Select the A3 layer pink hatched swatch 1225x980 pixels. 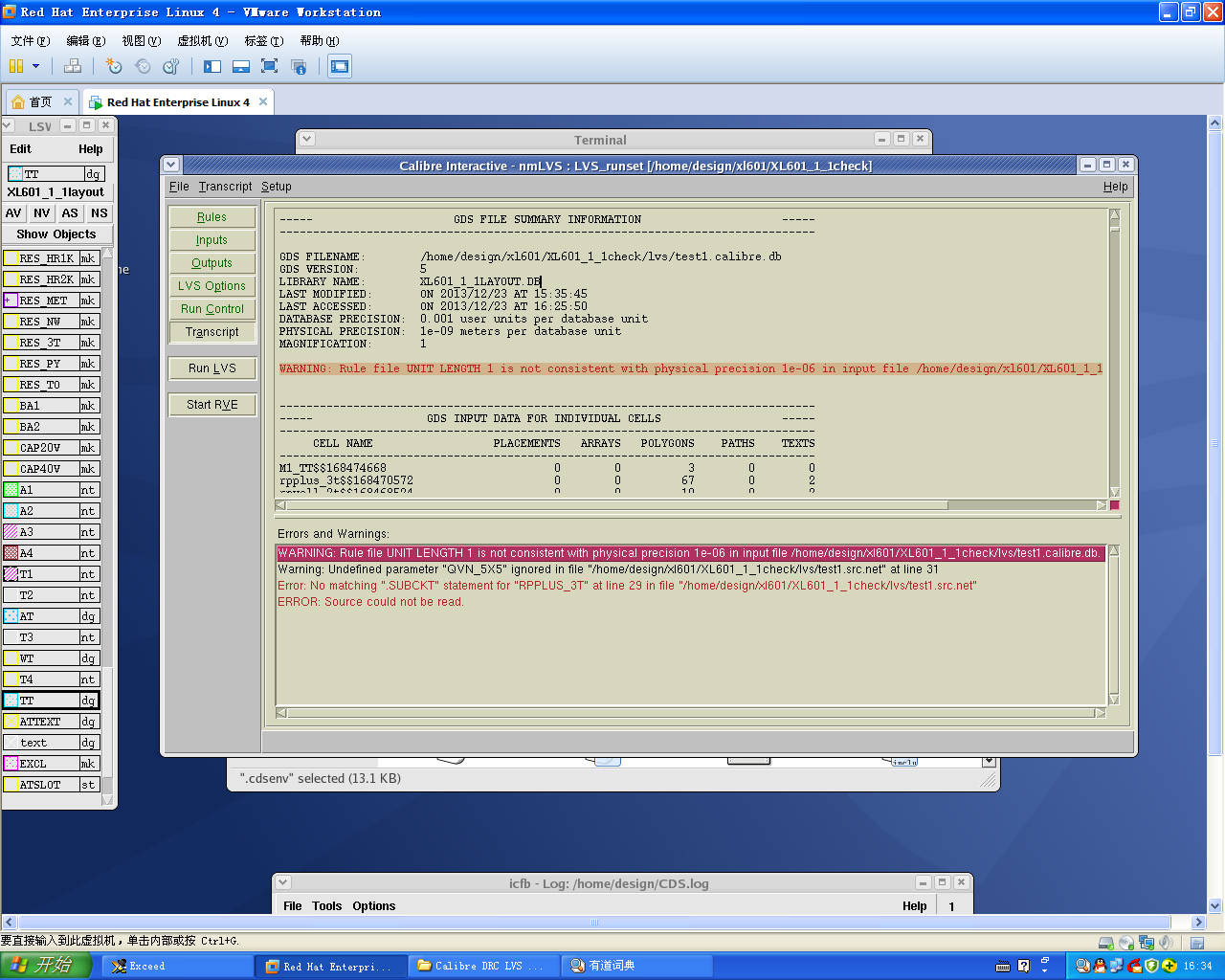tap(11, 532)
